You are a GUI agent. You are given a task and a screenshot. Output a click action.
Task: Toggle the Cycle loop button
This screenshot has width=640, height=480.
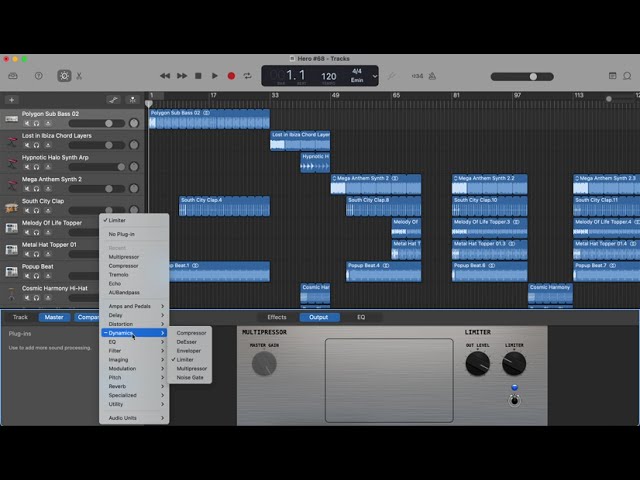coord(247,76)
